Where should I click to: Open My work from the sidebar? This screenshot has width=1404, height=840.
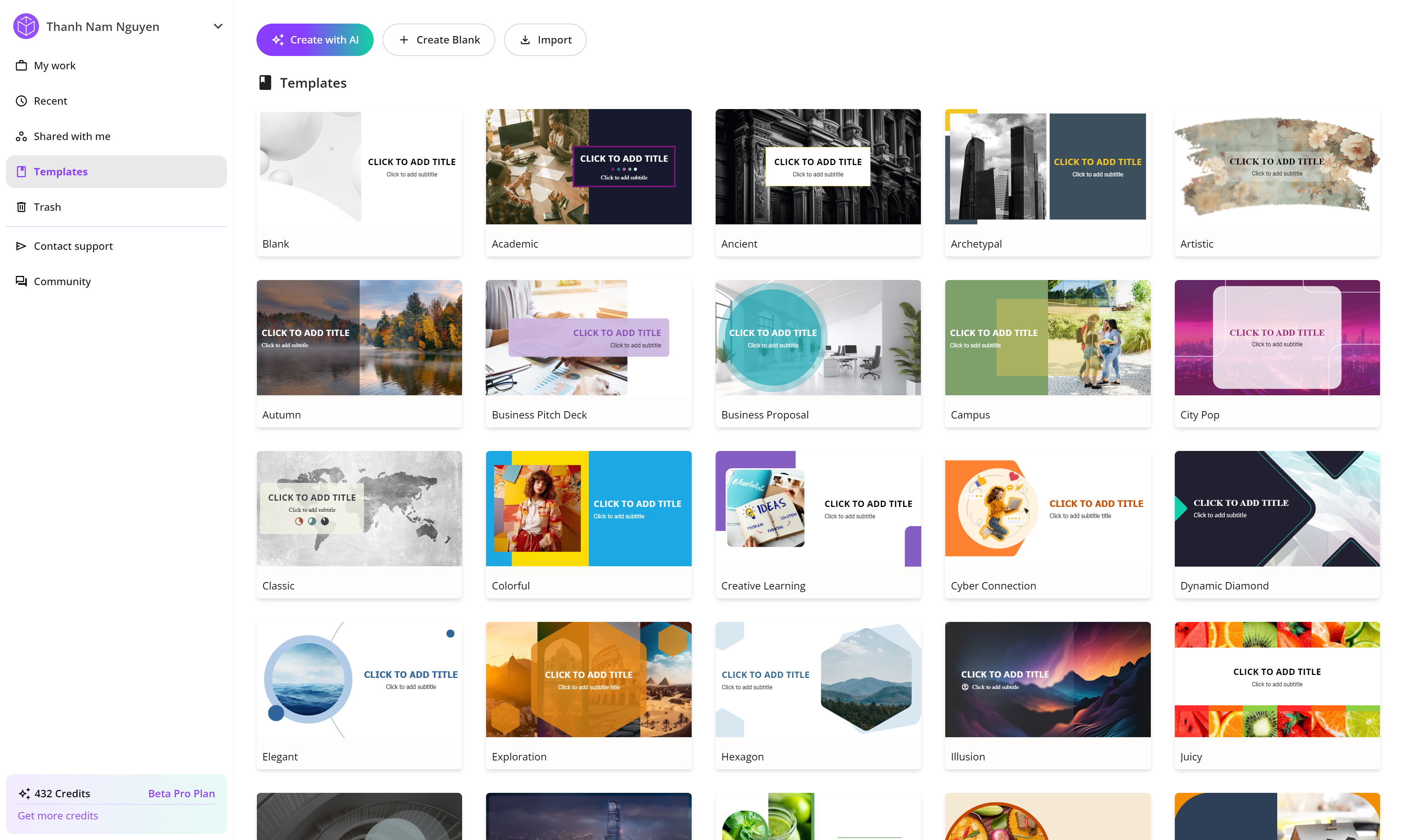tap(54, 66)
